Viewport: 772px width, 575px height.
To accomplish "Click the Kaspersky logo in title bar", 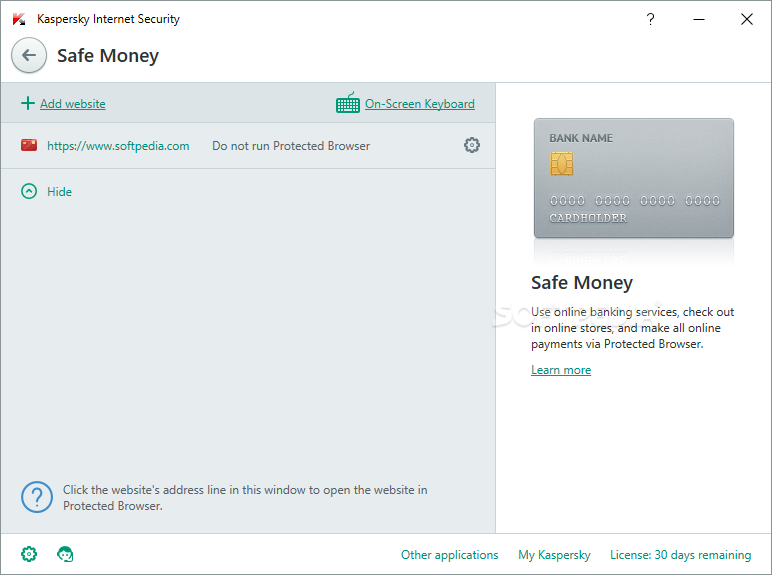I will 19,19.
